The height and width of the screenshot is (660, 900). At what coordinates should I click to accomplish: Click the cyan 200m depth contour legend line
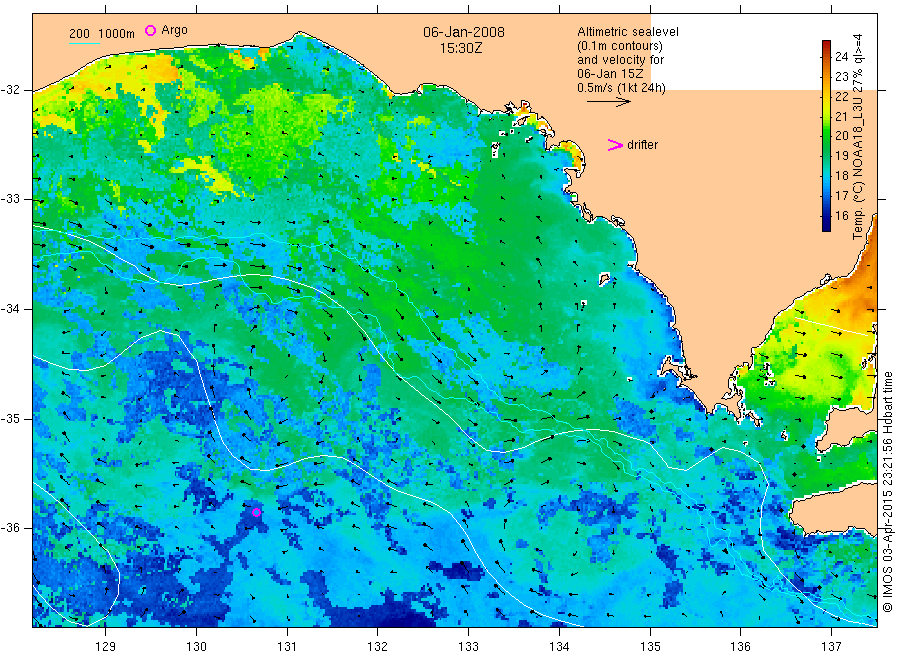(x=84, y=43)
